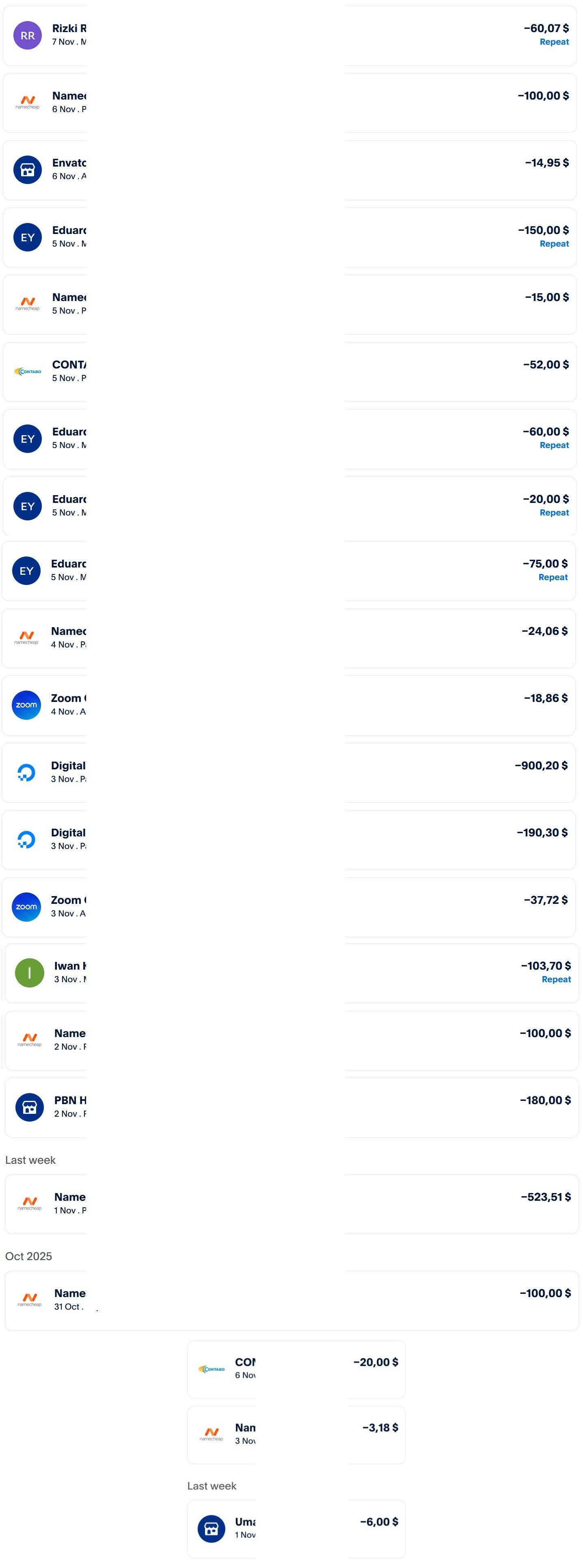
Task: Click the Namecheap logo on the −3,18 $ transaction
Action: [x=211, y=1435]
